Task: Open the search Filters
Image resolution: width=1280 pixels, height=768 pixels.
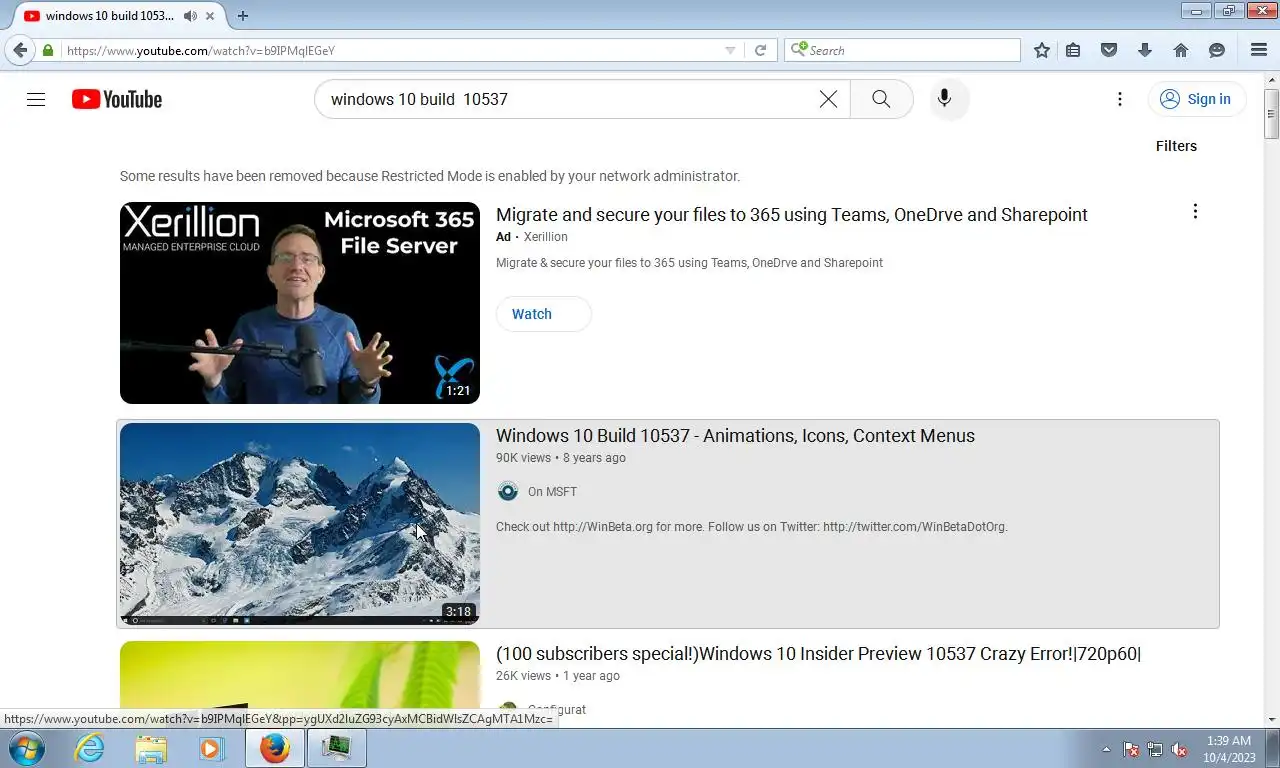Action: click(x=1176, y=146)
